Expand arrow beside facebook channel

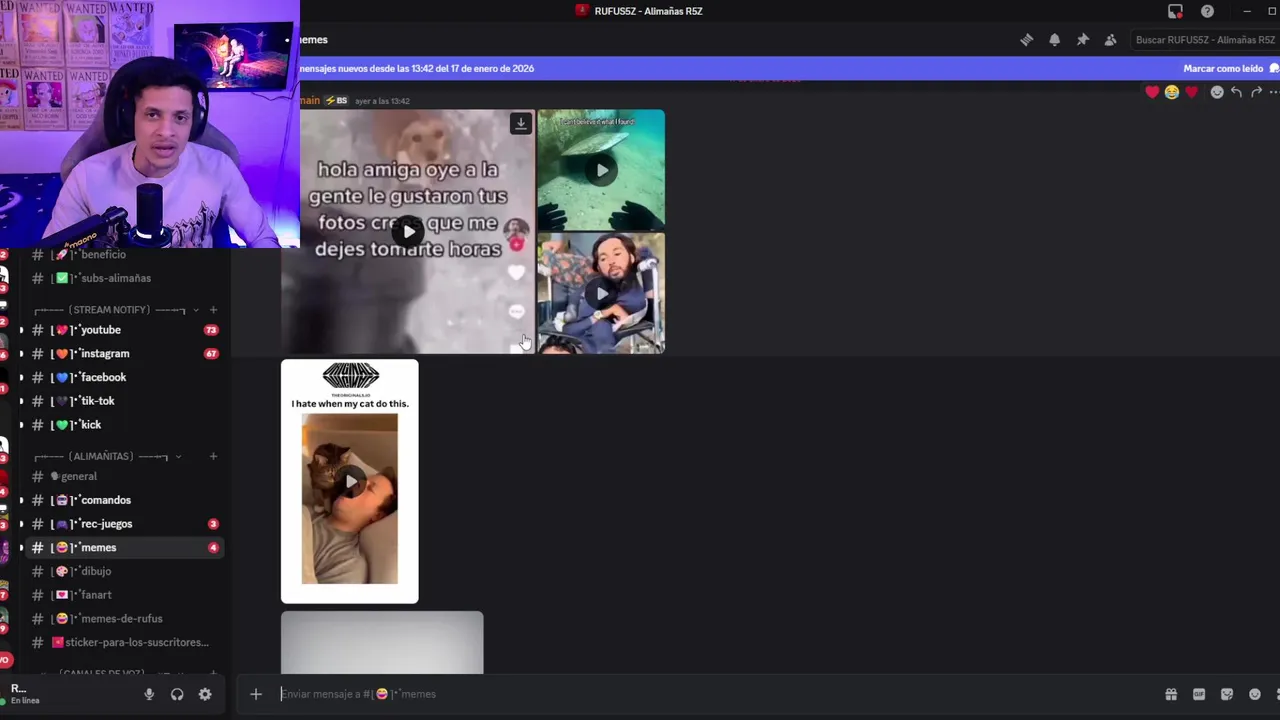pyautogui.click(x=21, y=378)
